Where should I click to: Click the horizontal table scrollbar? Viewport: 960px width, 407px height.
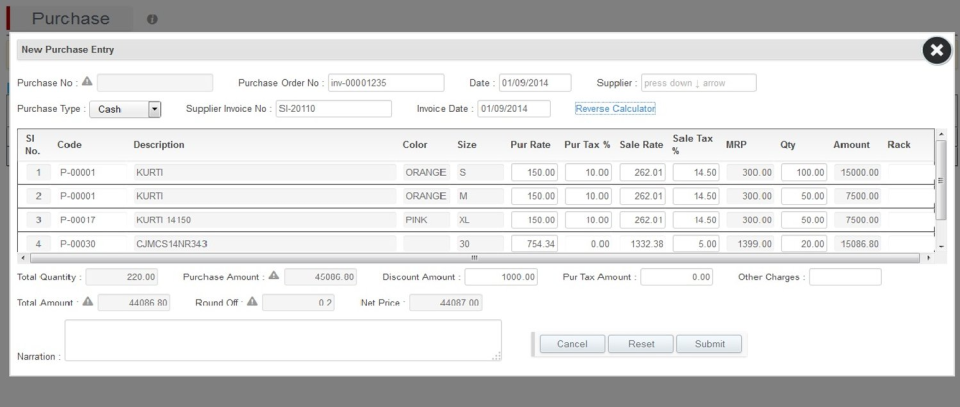474,258
